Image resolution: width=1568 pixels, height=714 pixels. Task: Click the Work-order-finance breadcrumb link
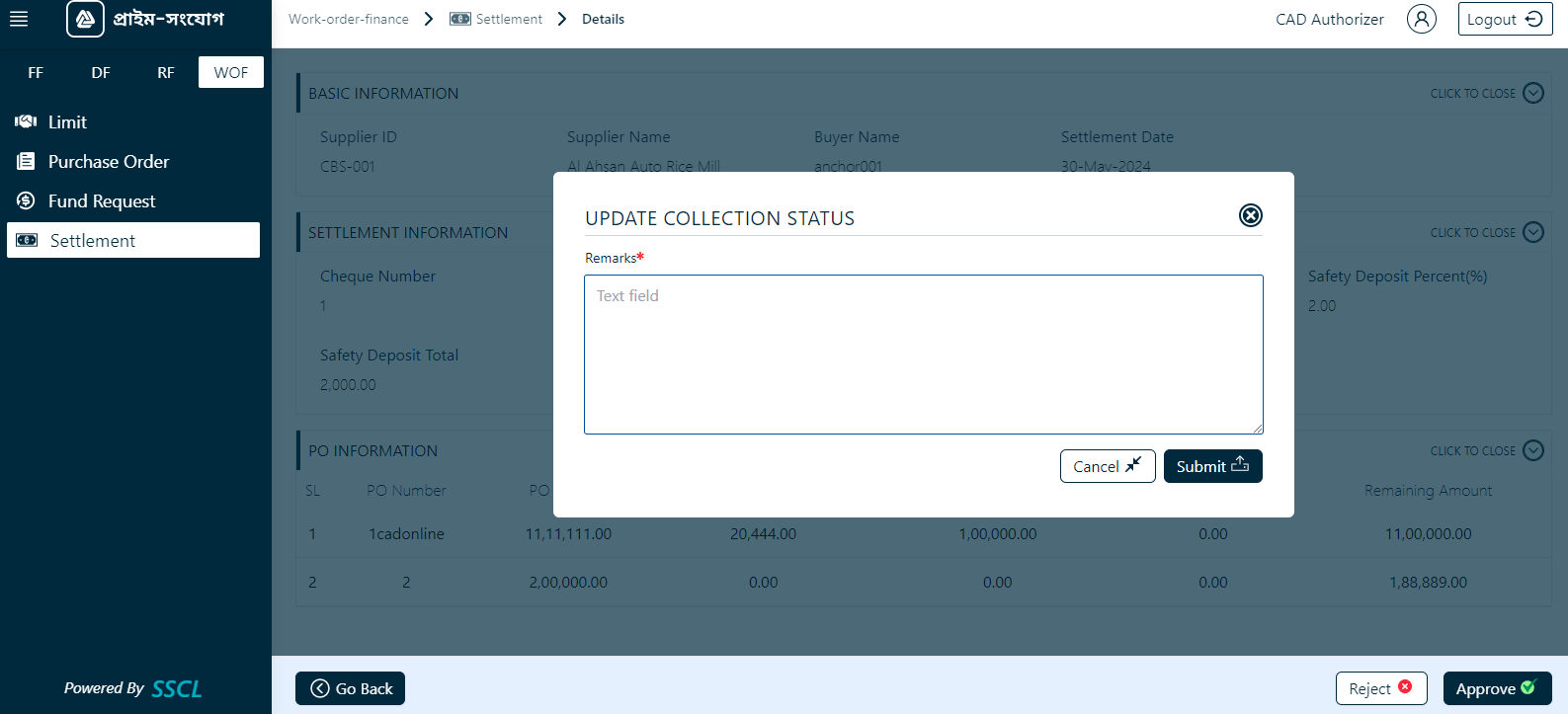[349, 19]
